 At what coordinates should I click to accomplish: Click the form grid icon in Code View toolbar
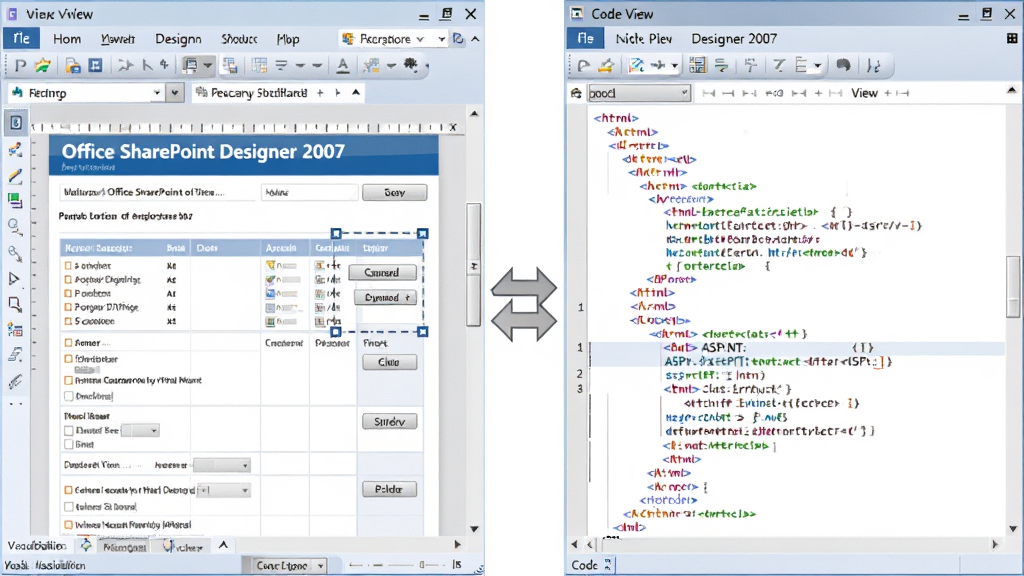pyautogui.click(x=697, y=65)
